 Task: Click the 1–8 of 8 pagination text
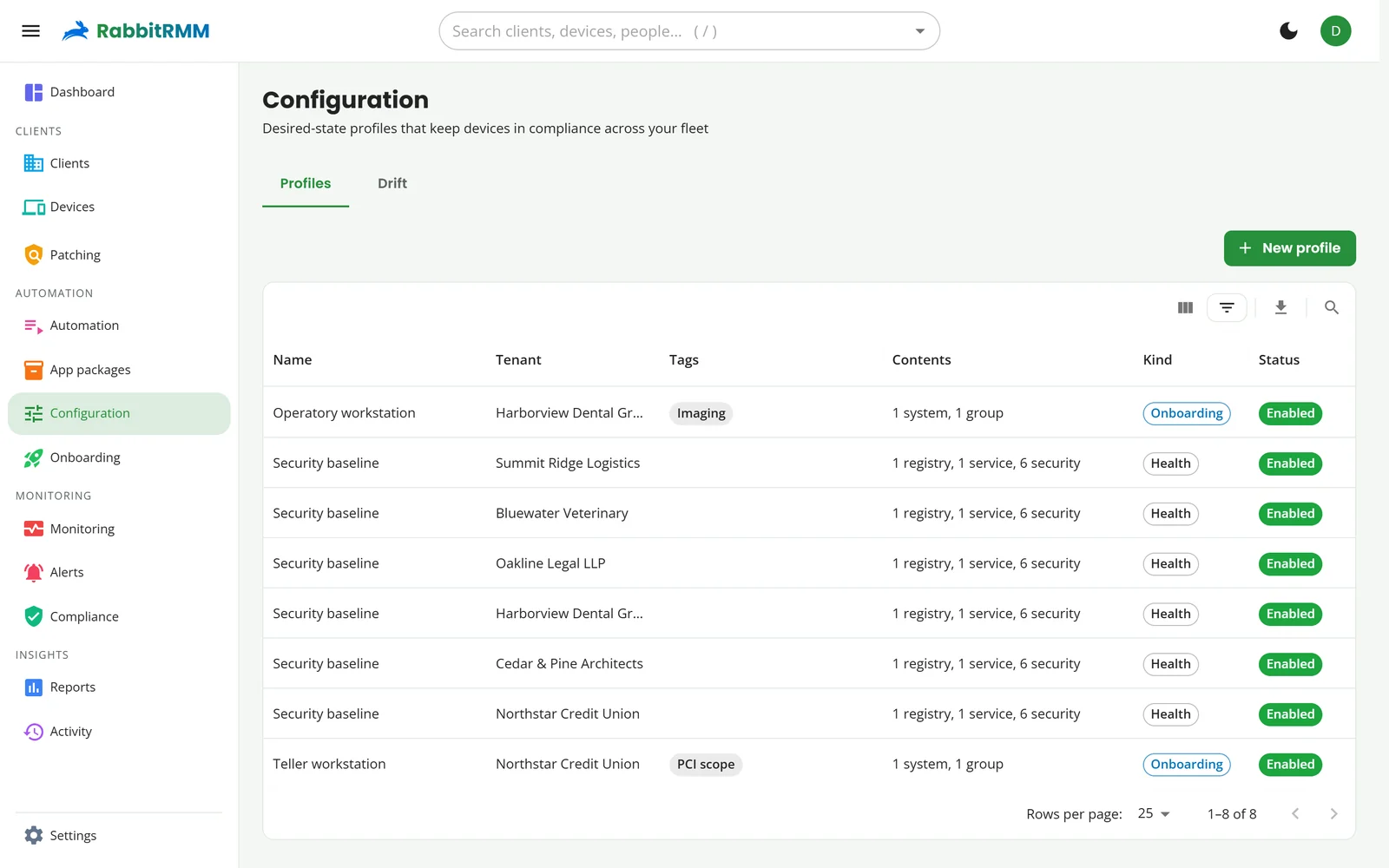click(1232, 814)
